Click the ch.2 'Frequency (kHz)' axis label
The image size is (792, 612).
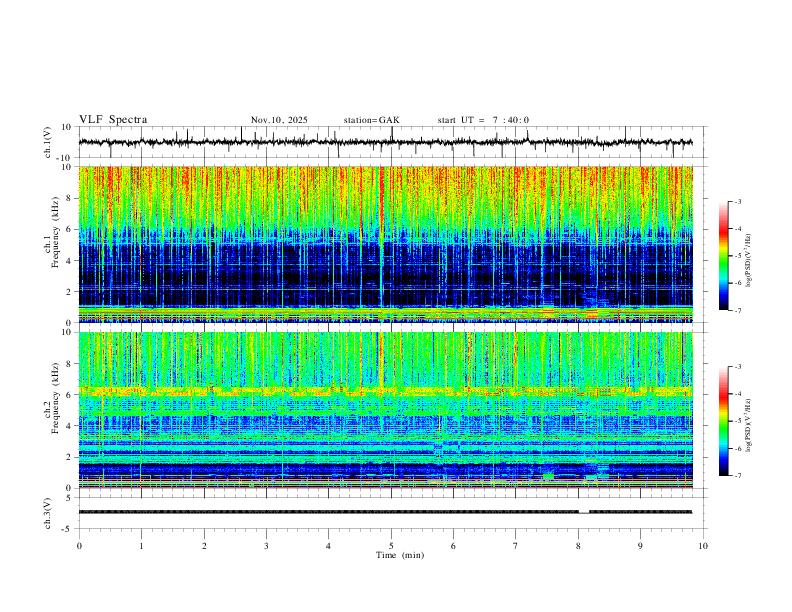pyautogui.click(x=56, y=398)
